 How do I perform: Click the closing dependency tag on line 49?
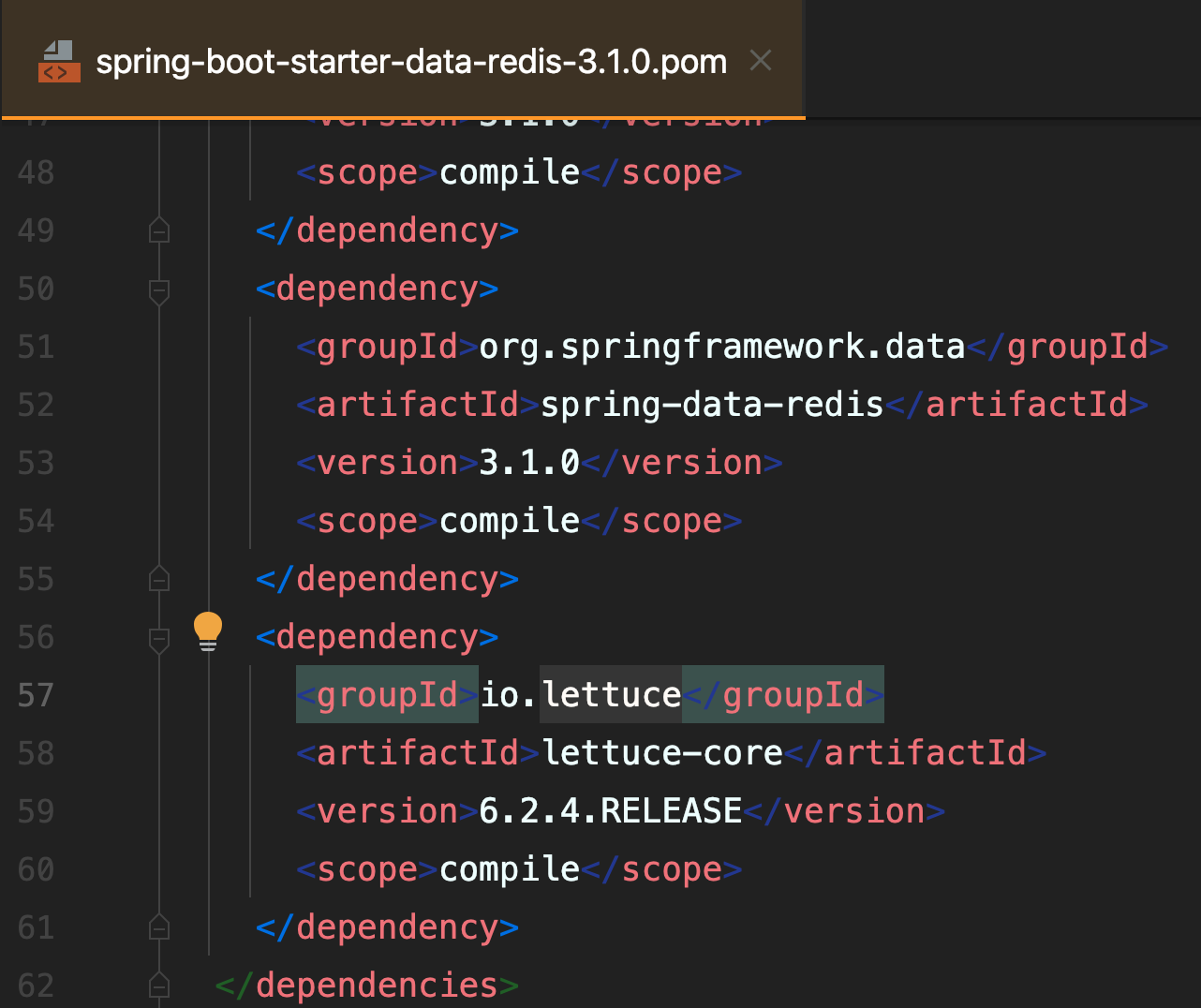coord(387,230)
